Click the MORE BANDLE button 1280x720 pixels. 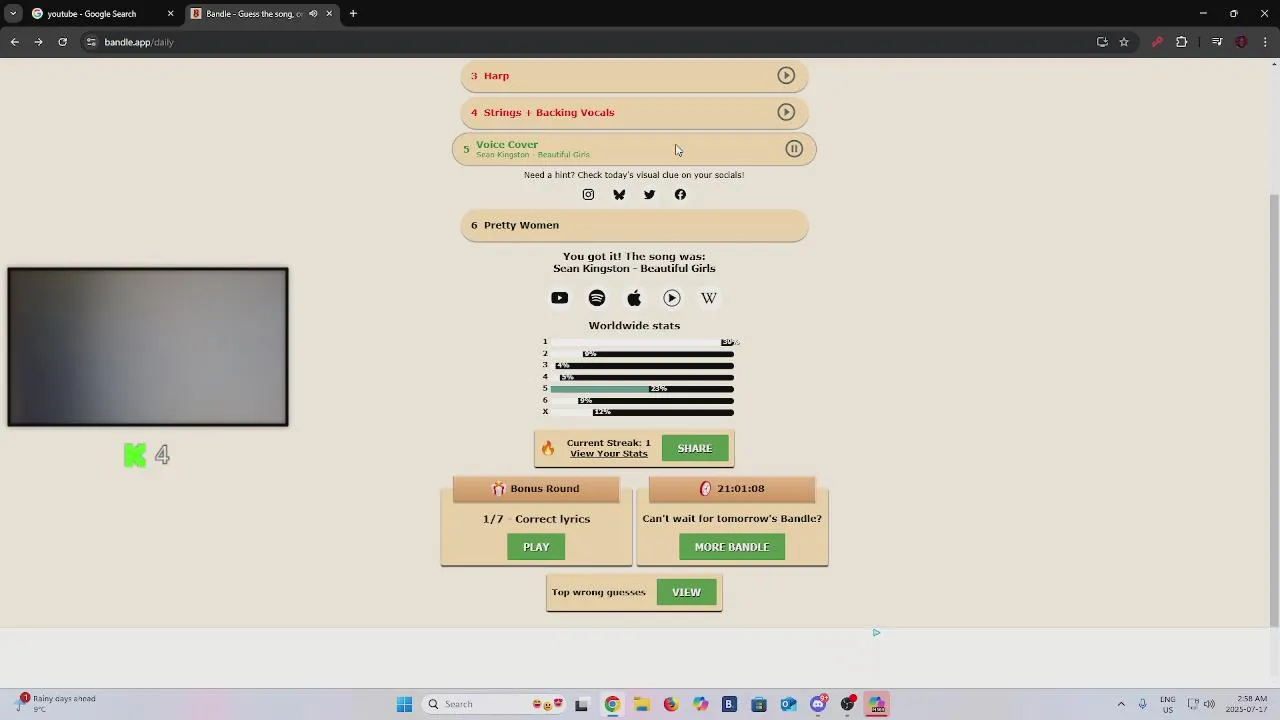click(732, 547)
